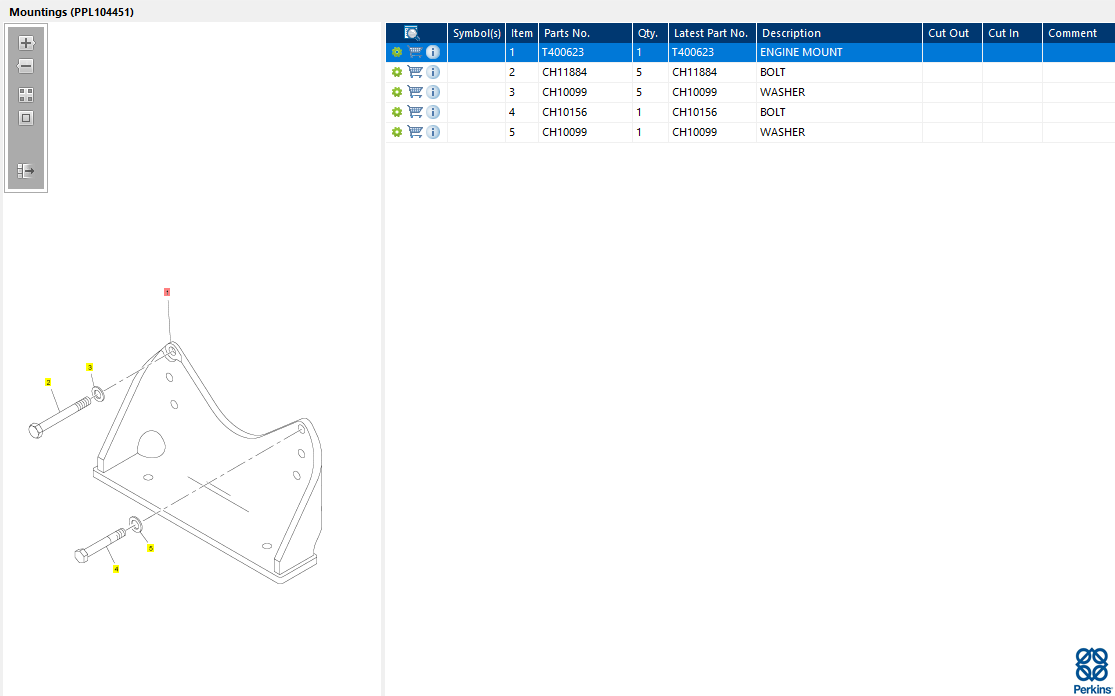Select callout 4 bolt label on diagram
The width and height of the screenshot is (1115, 696).
pyautogui.click(x=116, y=569)
